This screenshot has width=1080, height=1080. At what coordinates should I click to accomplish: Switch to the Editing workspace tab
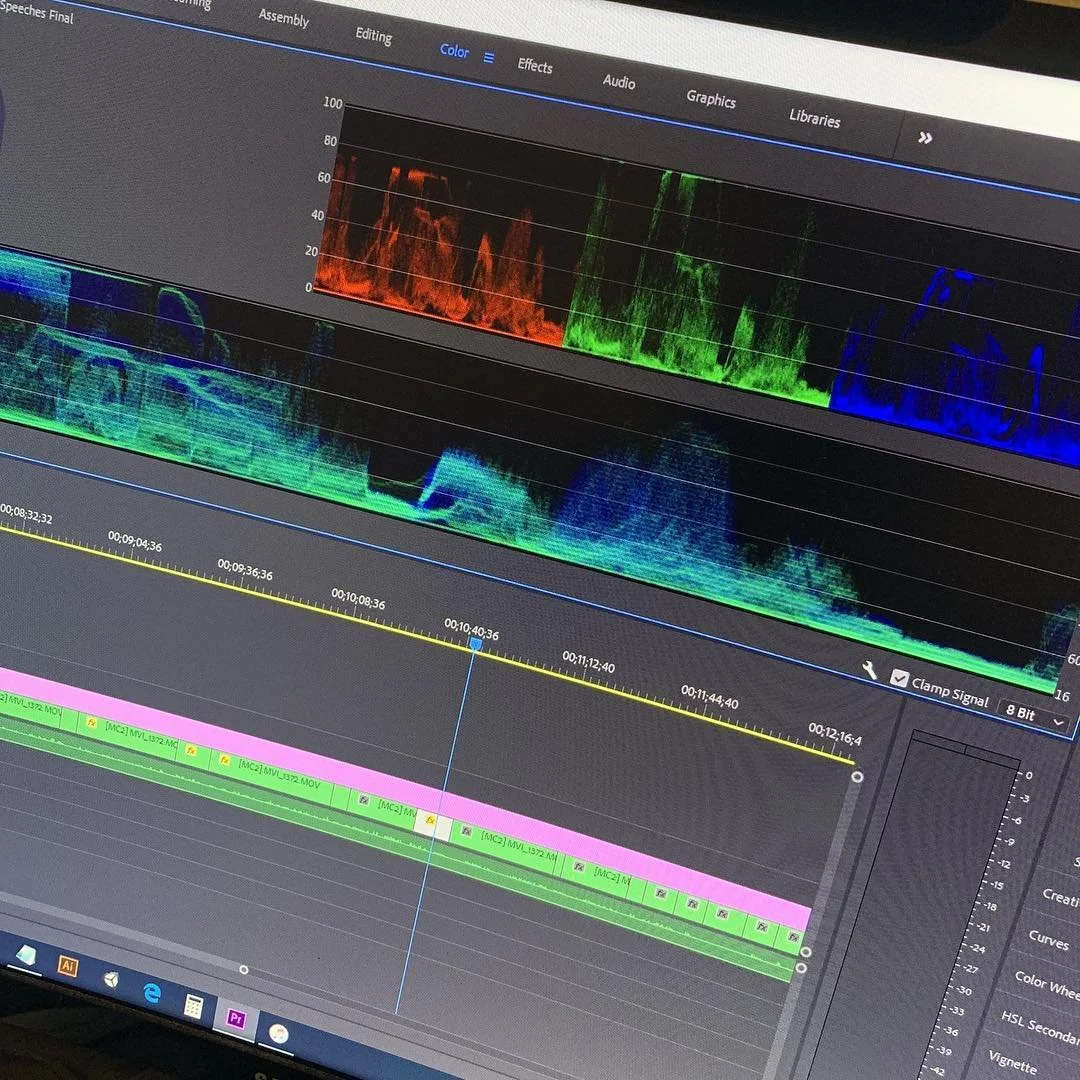tap(373, 35)
